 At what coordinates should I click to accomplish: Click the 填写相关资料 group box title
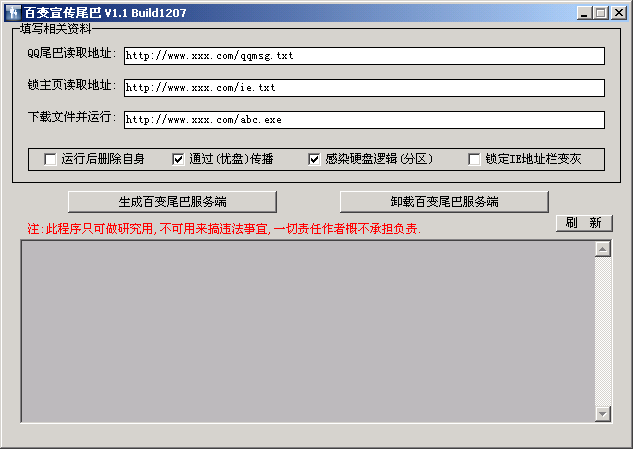[56, 29]
